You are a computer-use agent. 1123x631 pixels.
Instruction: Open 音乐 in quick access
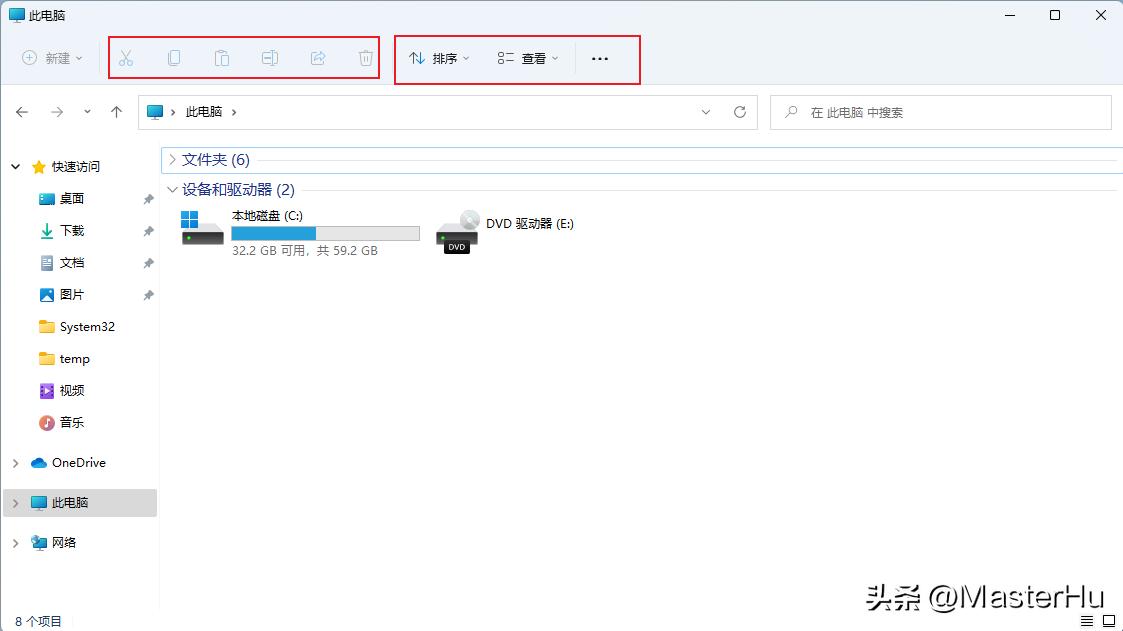[x=72, y=423]
